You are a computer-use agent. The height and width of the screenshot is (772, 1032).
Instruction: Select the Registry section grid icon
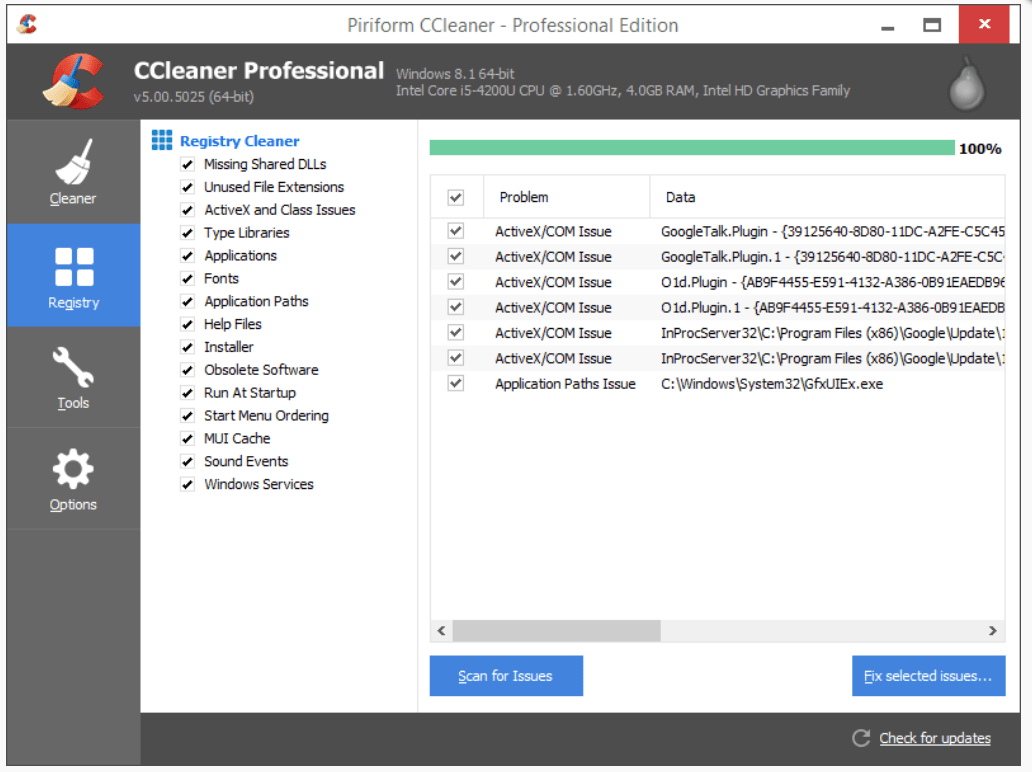[74, 267]
